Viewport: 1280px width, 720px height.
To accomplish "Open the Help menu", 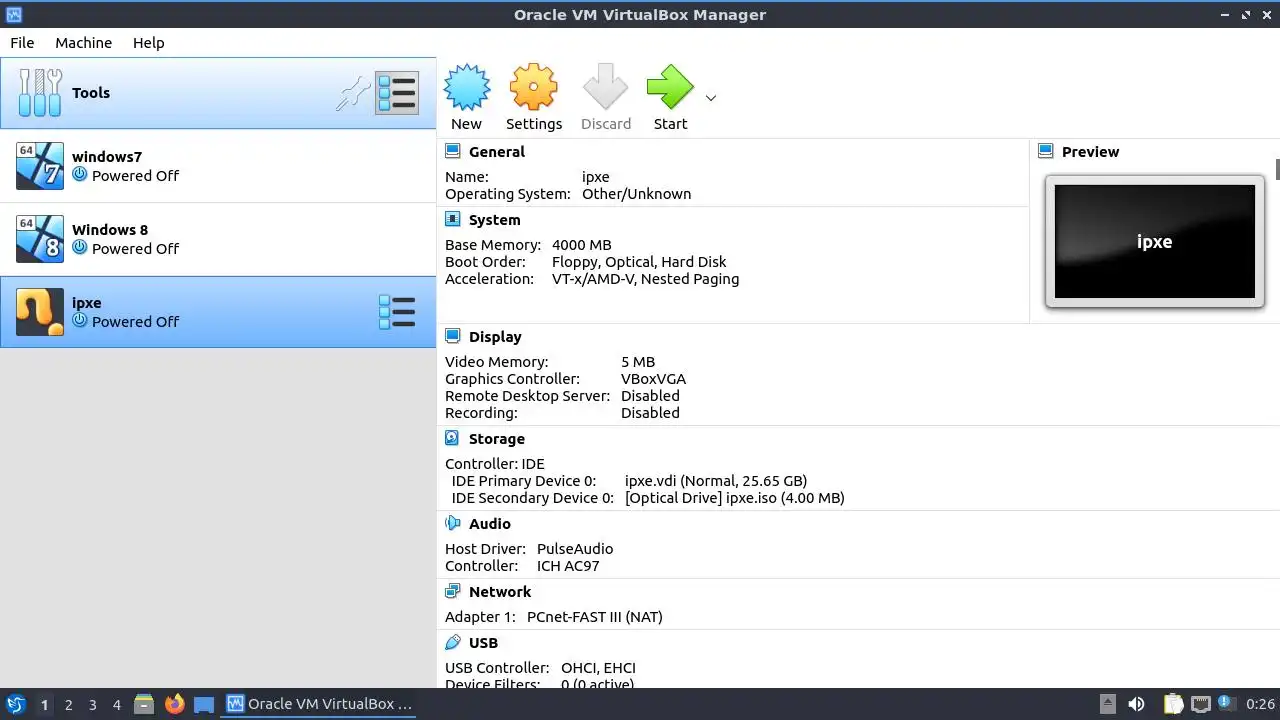I will click(148, 43).
